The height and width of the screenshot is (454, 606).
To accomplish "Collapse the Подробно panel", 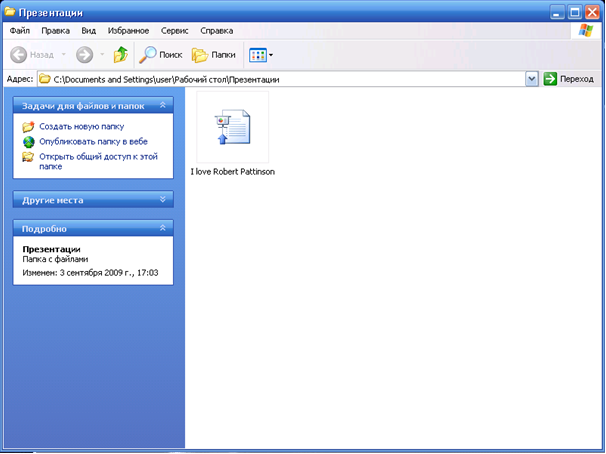I will [163, 228].
